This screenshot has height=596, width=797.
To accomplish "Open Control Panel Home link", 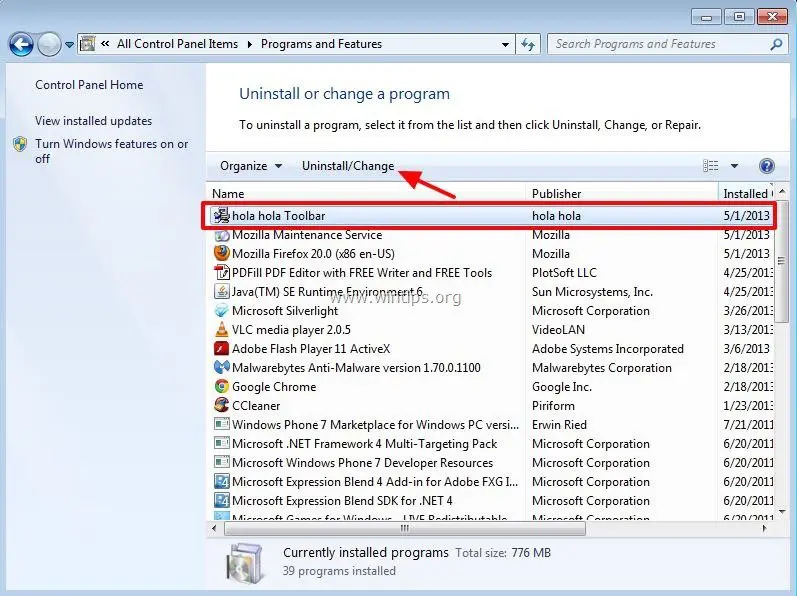I will [x=89, y=85].
